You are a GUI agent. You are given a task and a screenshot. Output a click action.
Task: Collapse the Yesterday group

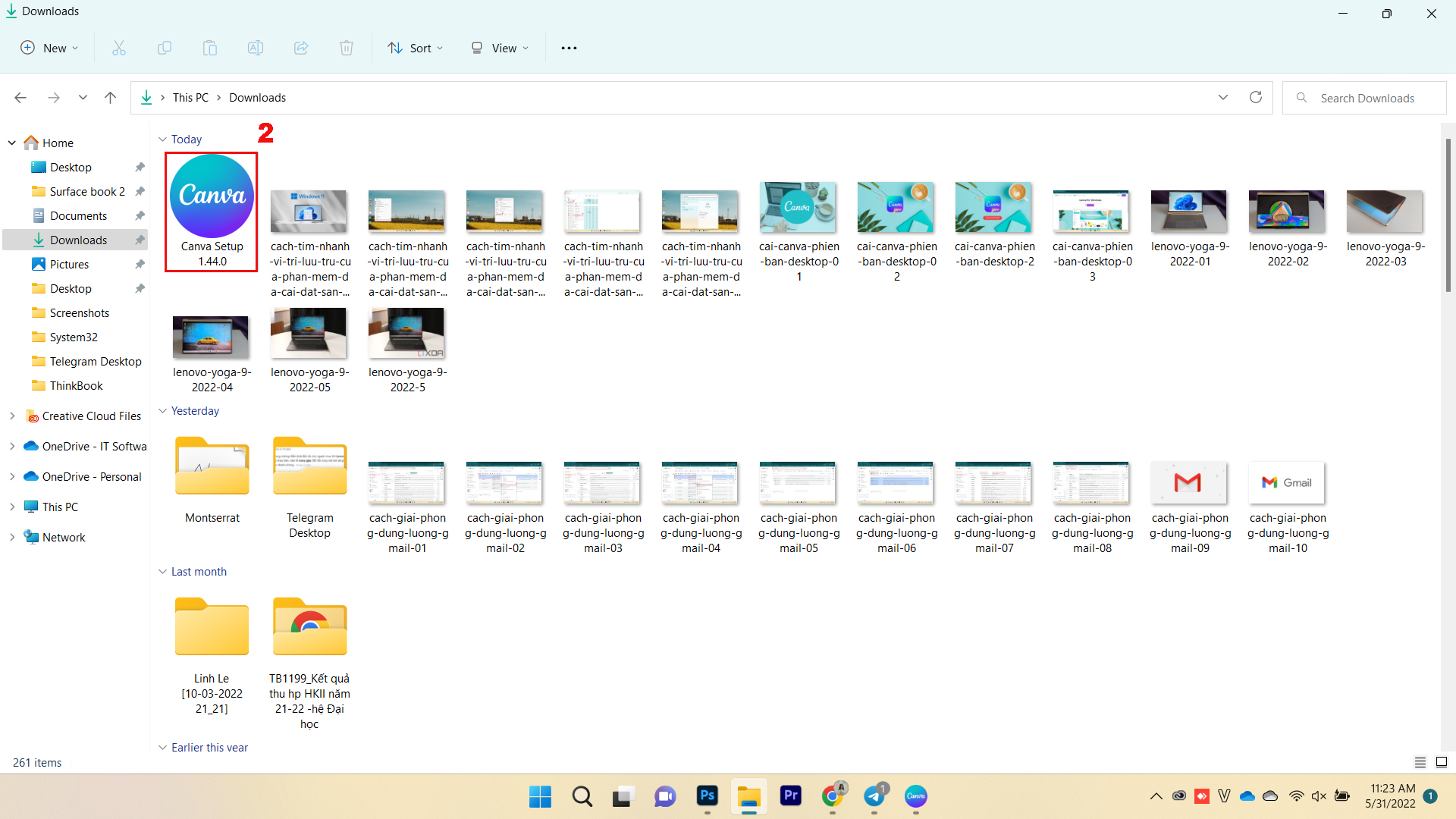(x=162, y=411)
